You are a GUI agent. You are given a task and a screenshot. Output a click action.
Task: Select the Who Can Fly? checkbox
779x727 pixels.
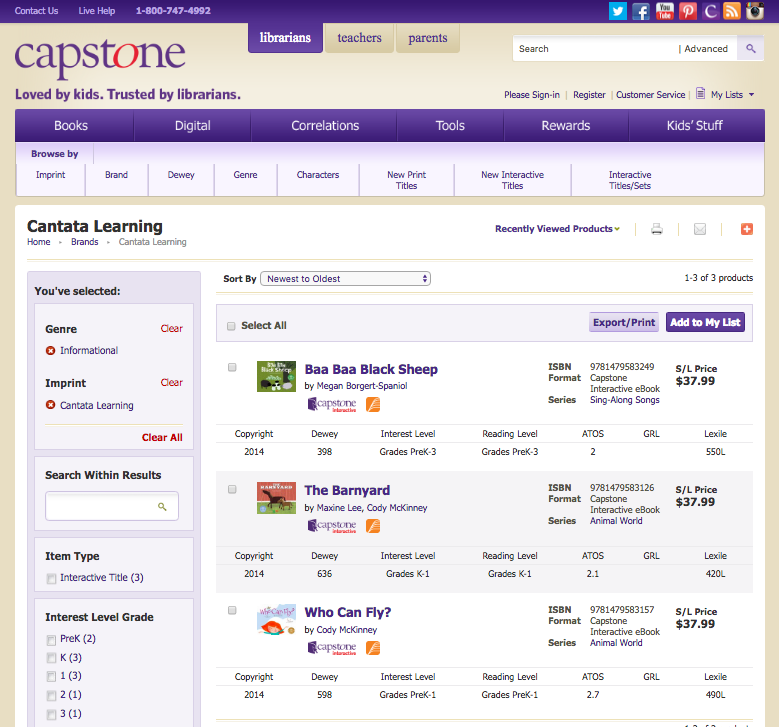click(232, 610)
